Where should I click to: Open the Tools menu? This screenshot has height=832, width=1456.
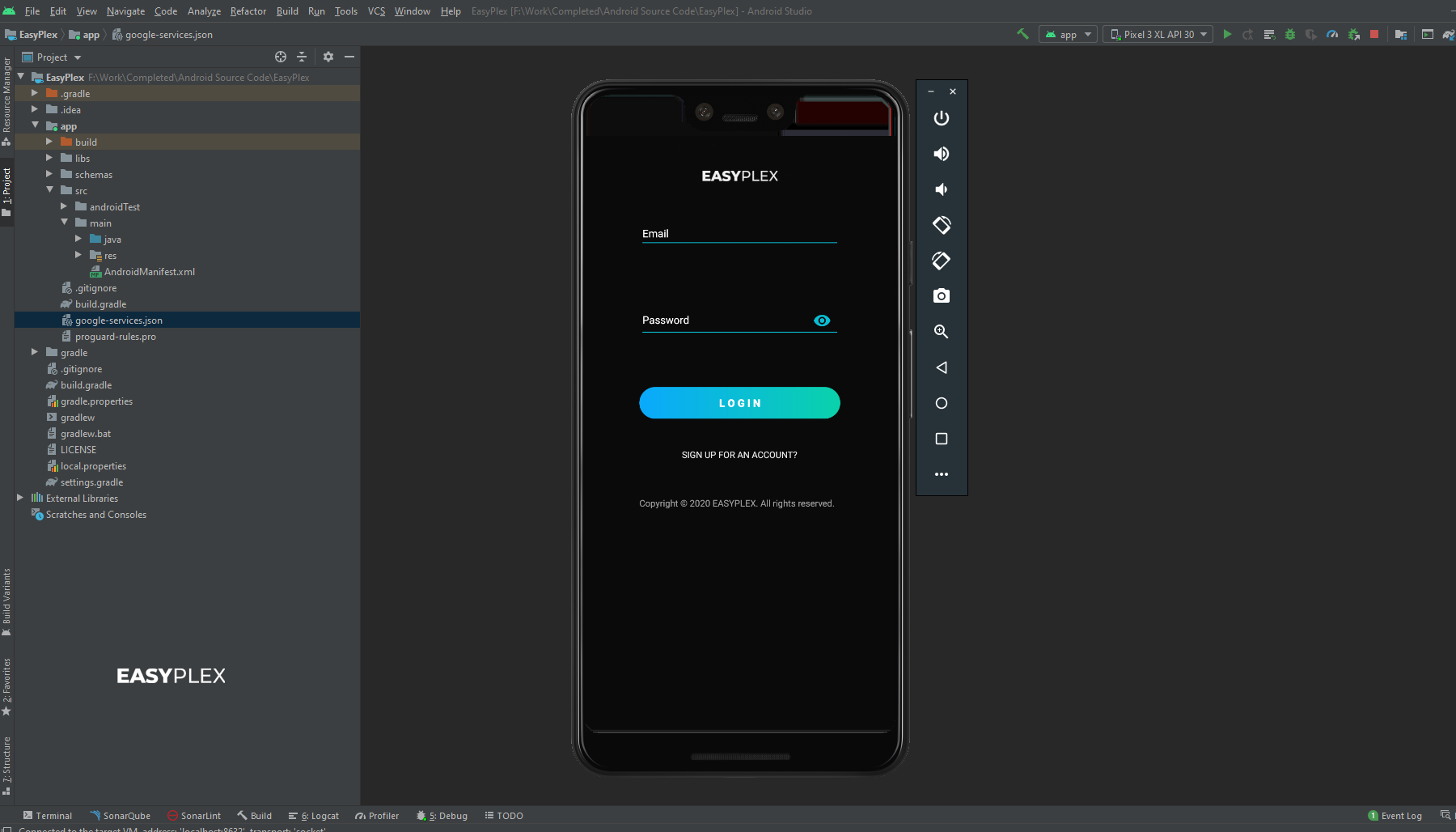point(345,11)
